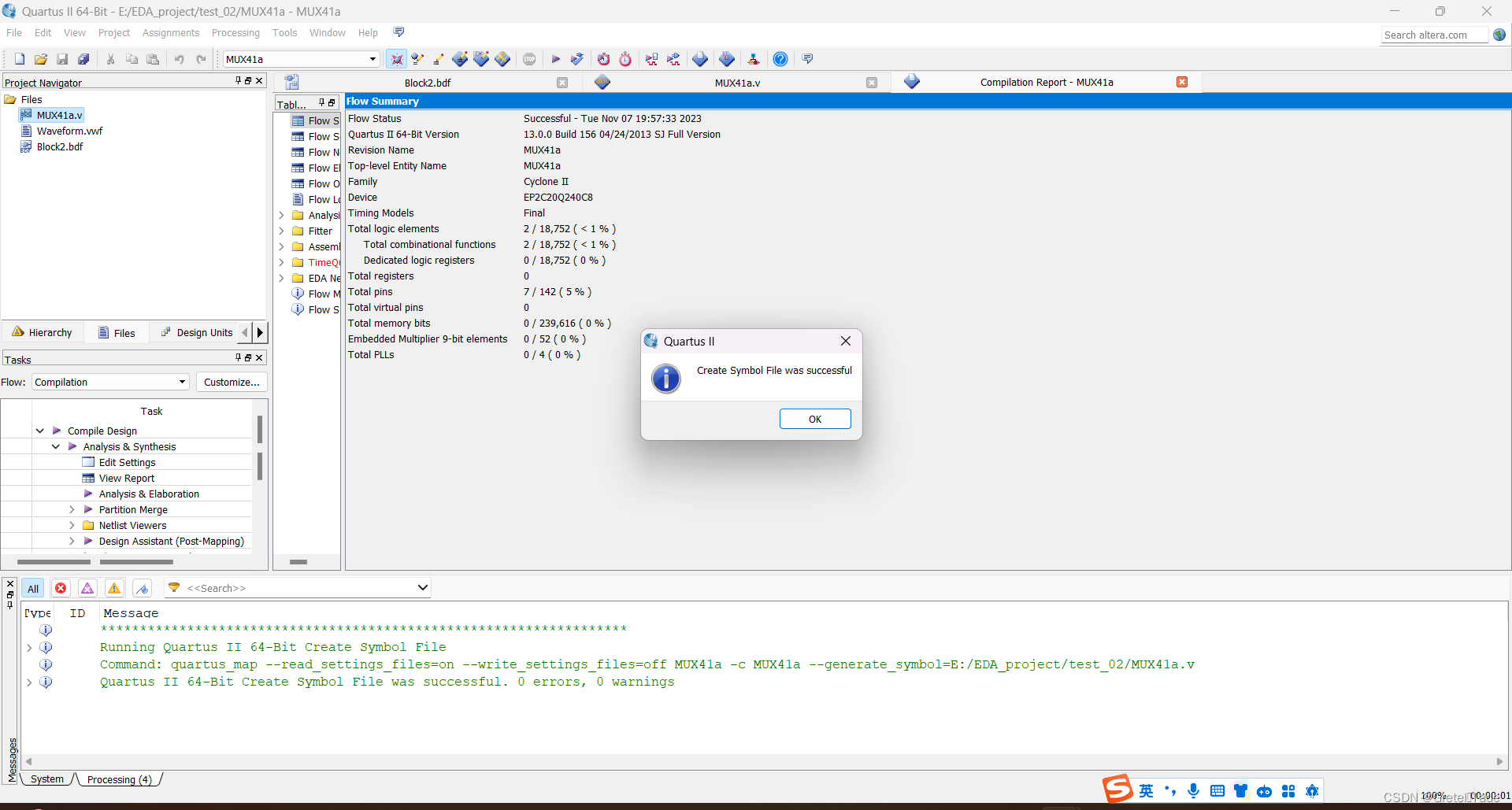Click the Start Compilation play icon
Viewport: 1512px width, 810px height.
tap(556, 59)
